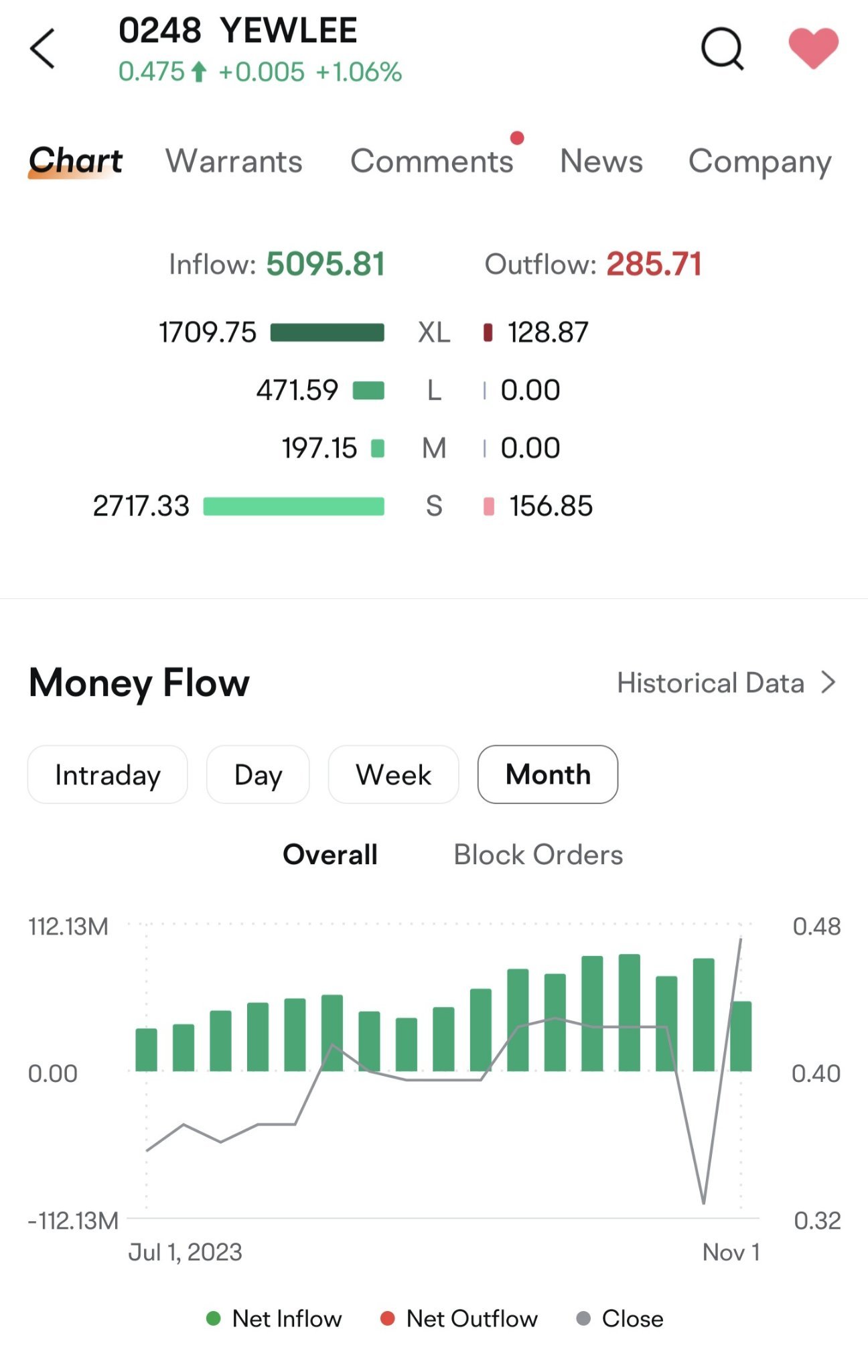This screenshot has width=868, height=1372.
Task: Tap the 0.48 price axis label
Action: 816,927
